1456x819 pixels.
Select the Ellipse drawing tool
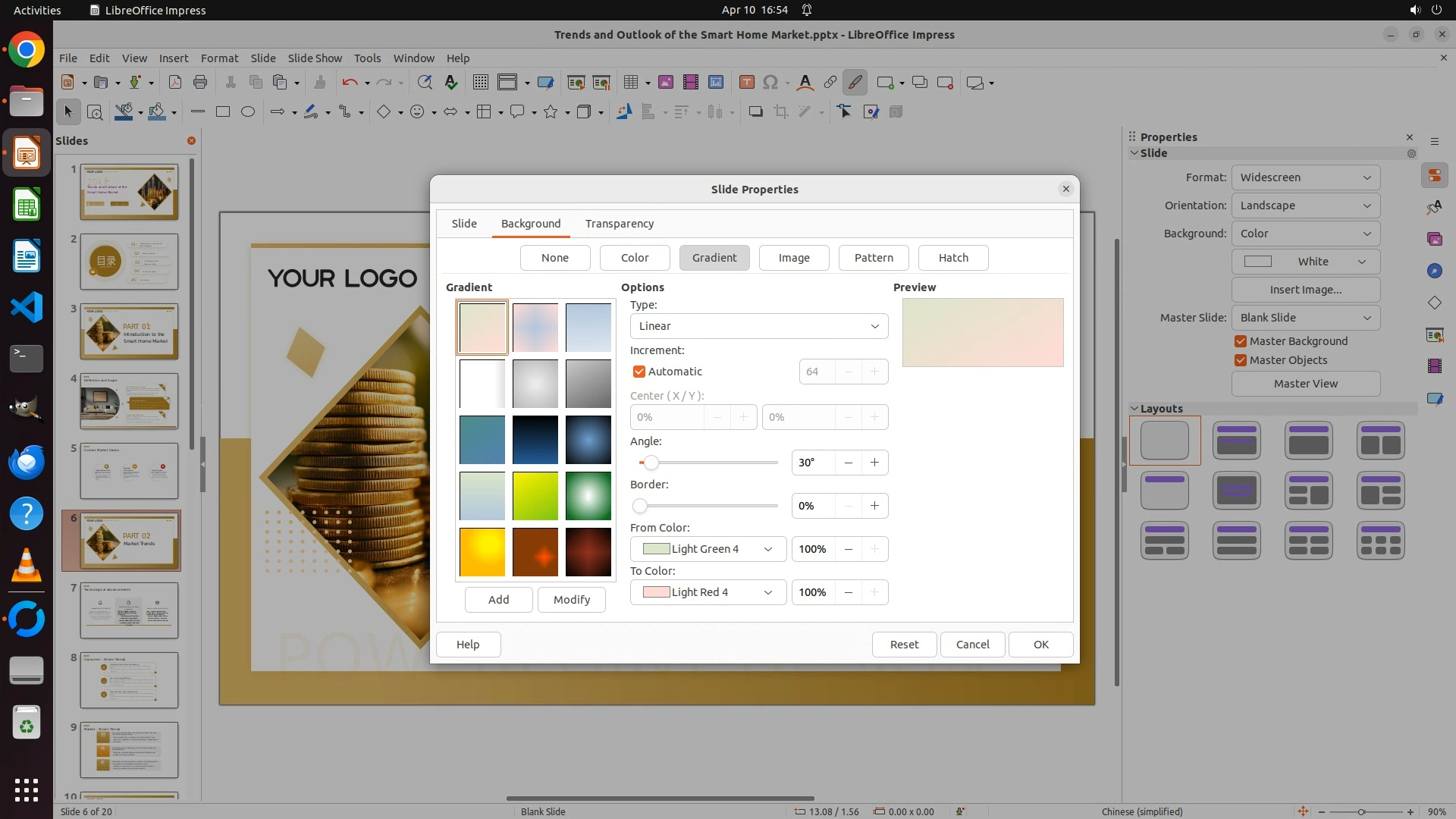coord(248,112)
